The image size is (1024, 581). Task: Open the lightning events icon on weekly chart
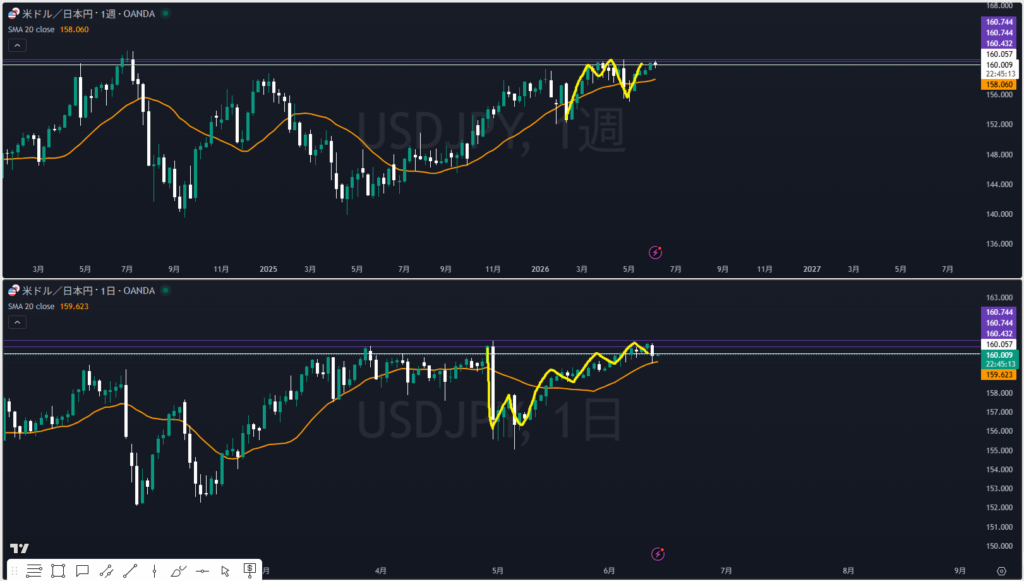[x=655, y=252]
